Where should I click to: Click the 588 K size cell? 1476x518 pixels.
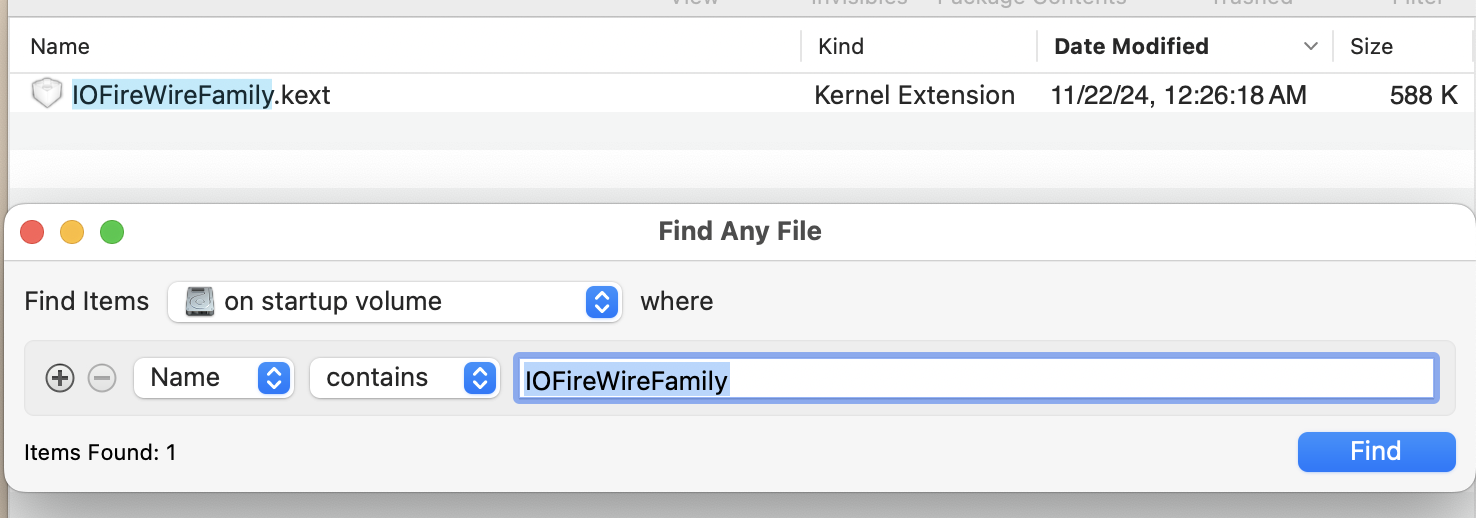tap(1424, 95)
